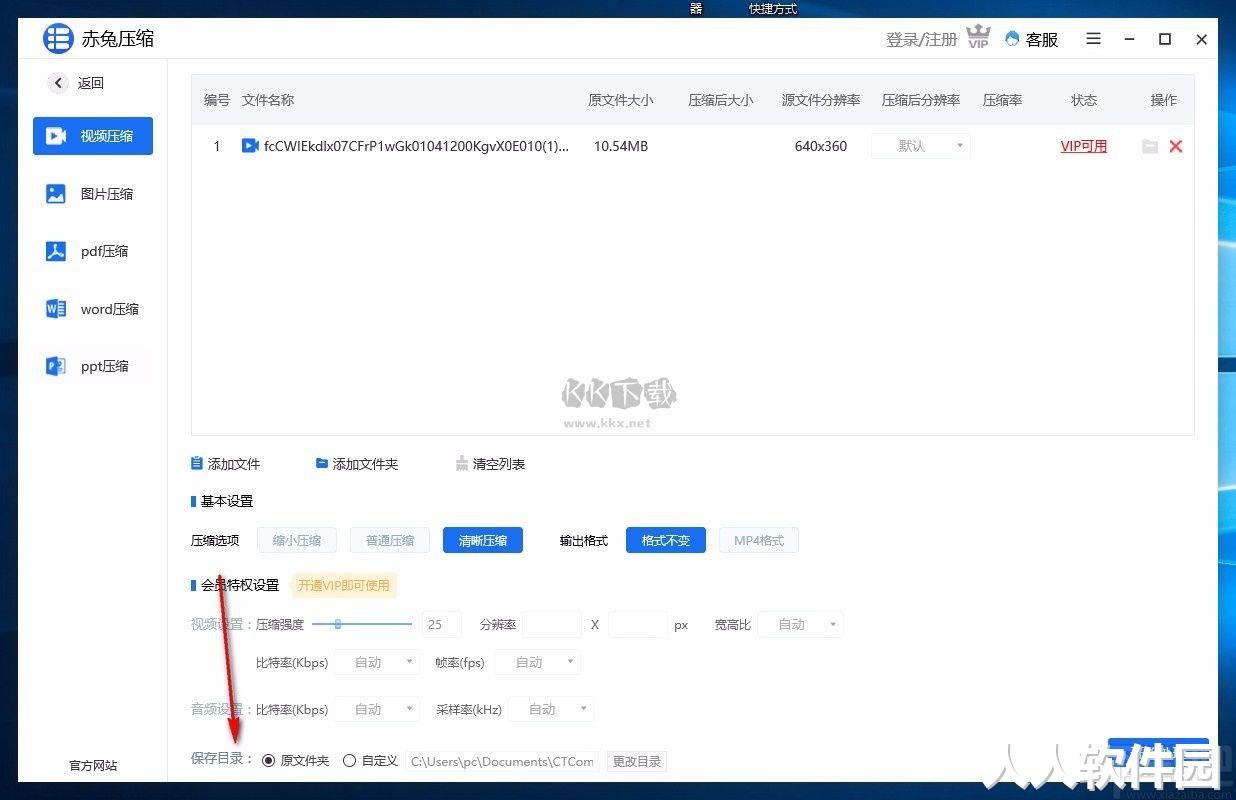Click 登录/注册 link
The width and height of the screenshot is (1236, 800).
921,39
